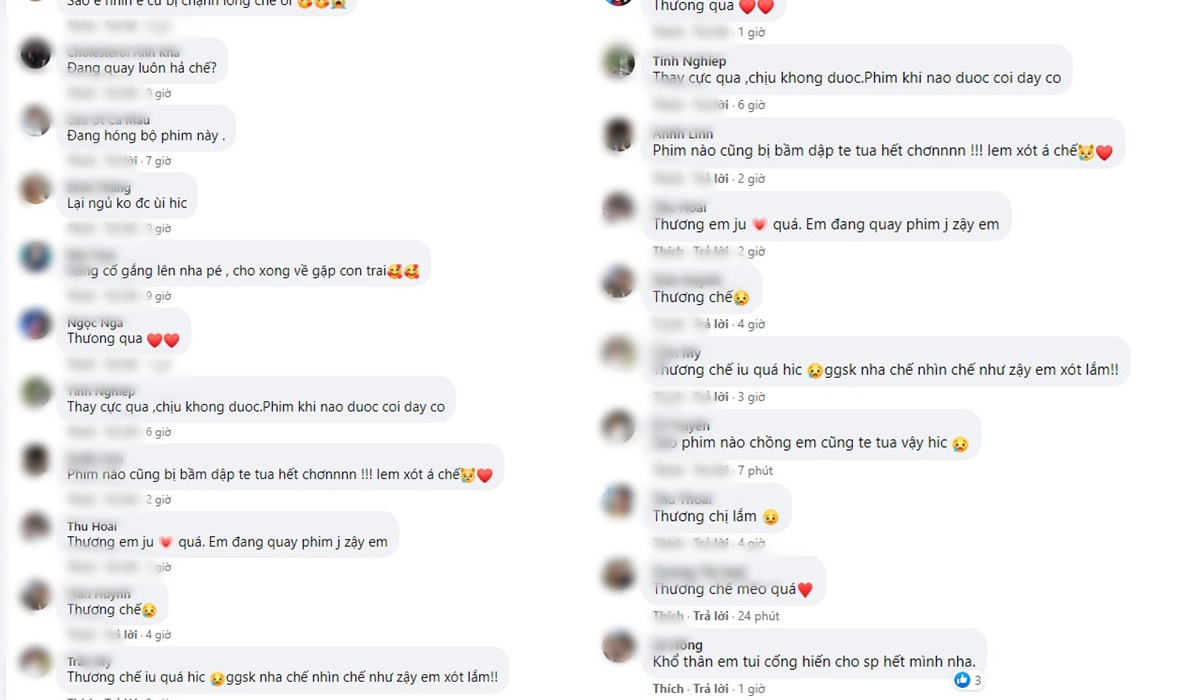Open avatar beside "Đang hóng bộ phim này"
The image size is (1200, 700).
(35, 121)
